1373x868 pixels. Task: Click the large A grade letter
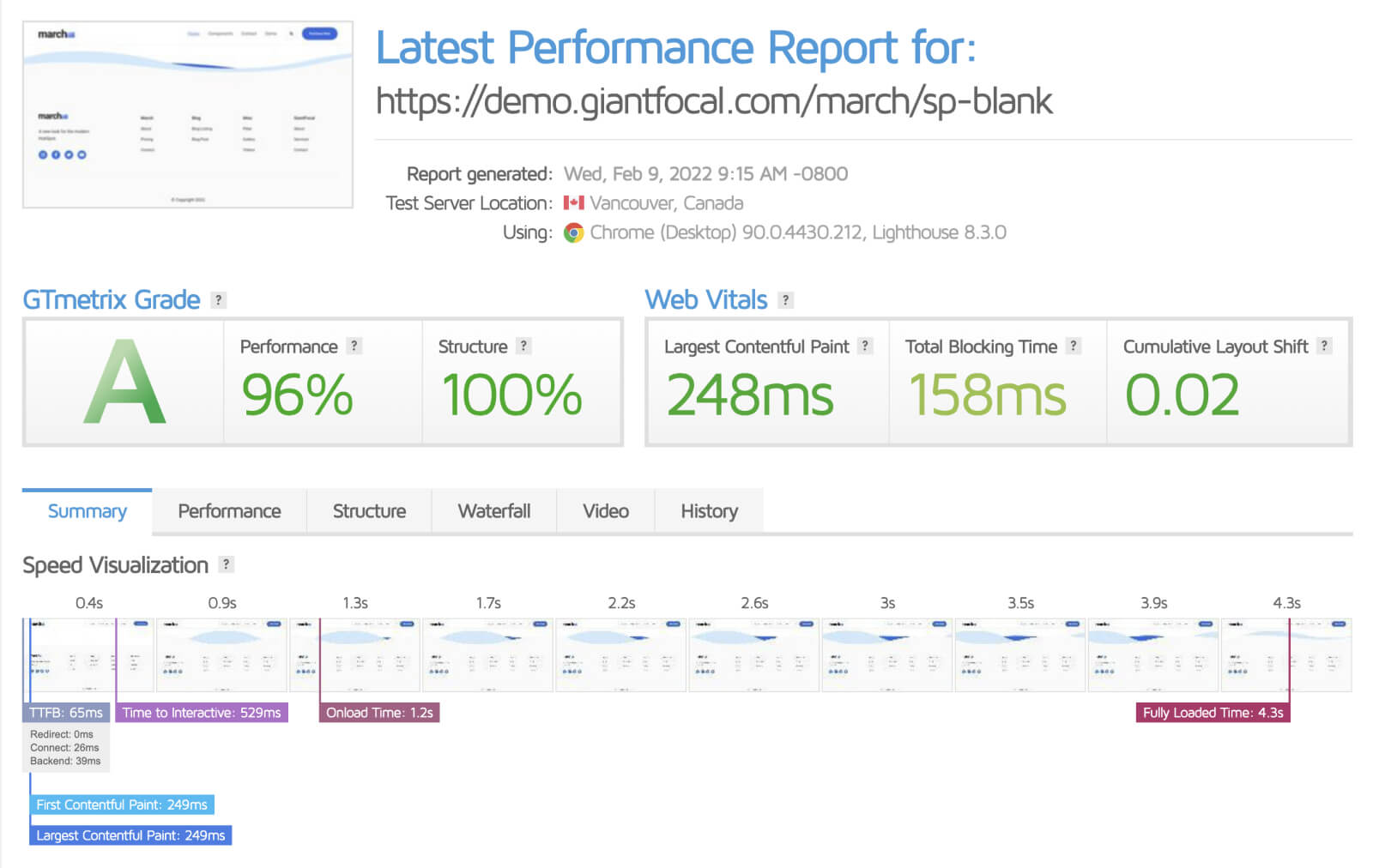coord(124,383)
